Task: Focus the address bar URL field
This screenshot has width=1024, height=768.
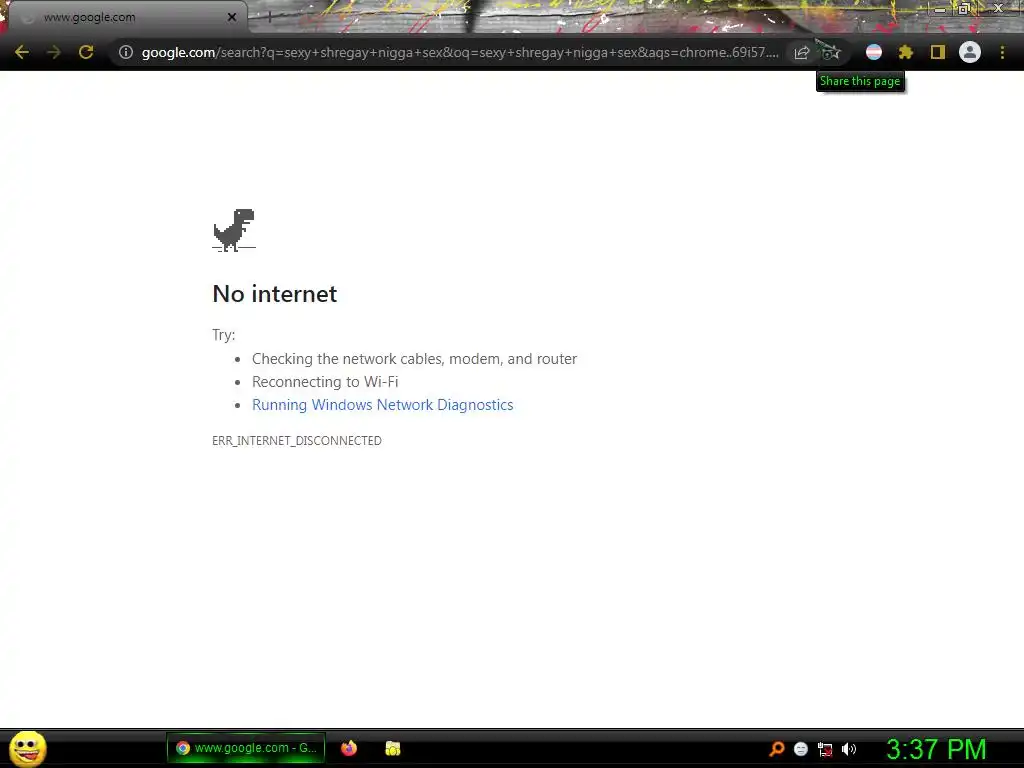Action: click(460, 52)
